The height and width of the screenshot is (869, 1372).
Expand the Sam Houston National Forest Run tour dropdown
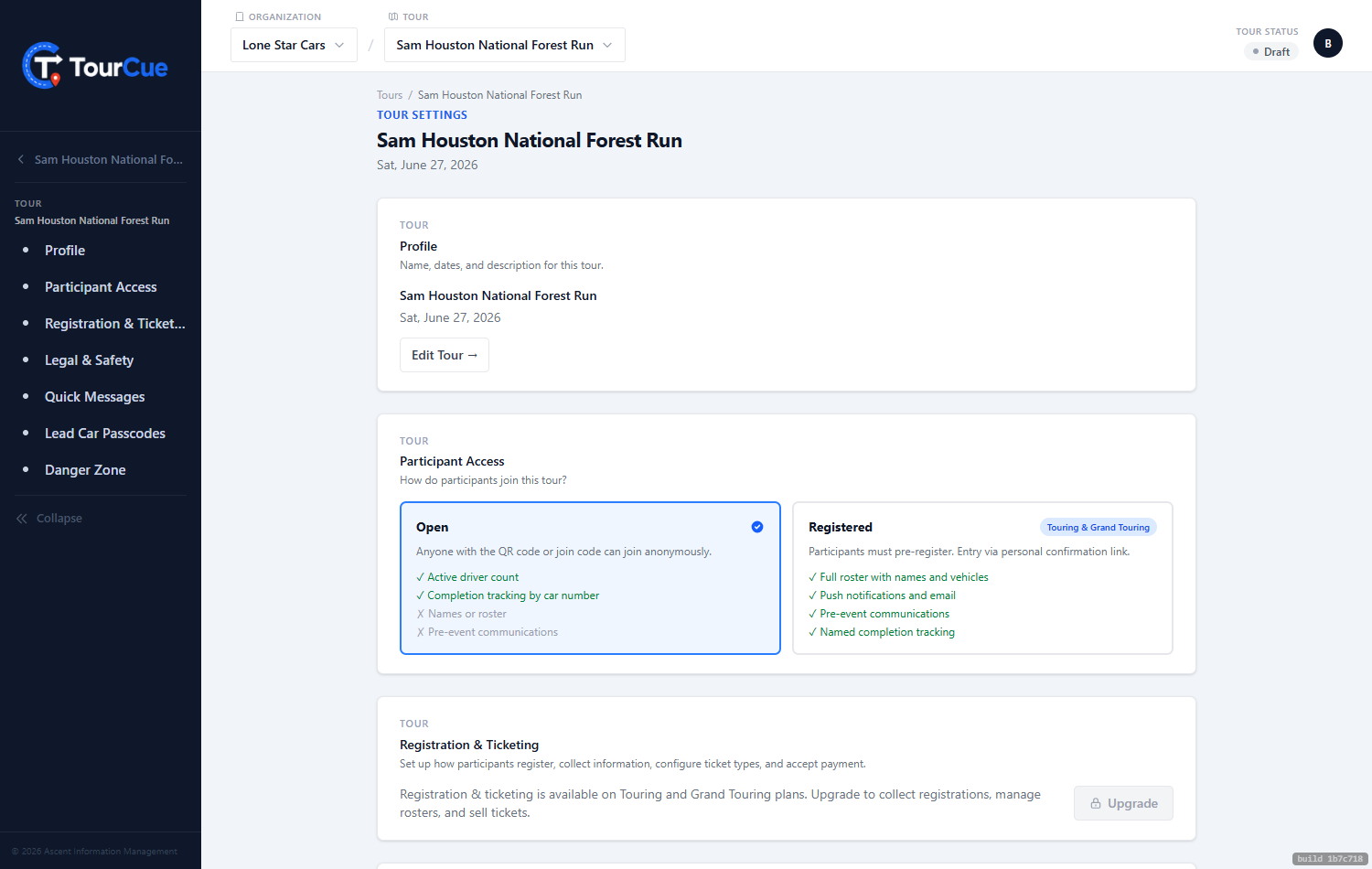pyautogui.click(x=505, y=45)
